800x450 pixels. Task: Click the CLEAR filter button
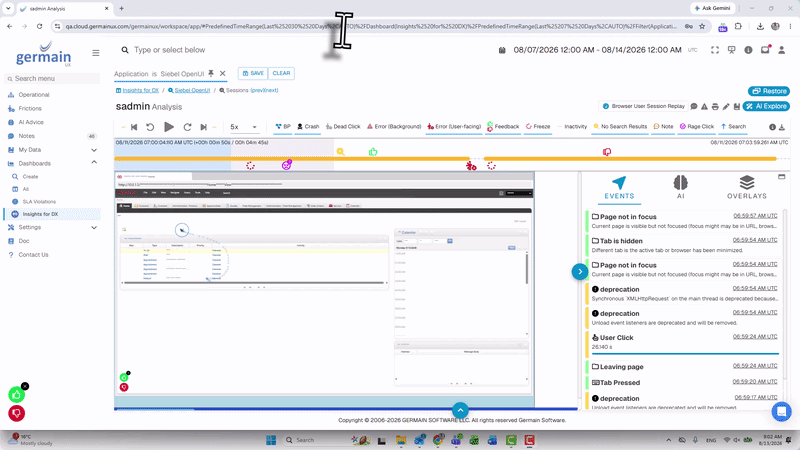click(x=281, y=73)
